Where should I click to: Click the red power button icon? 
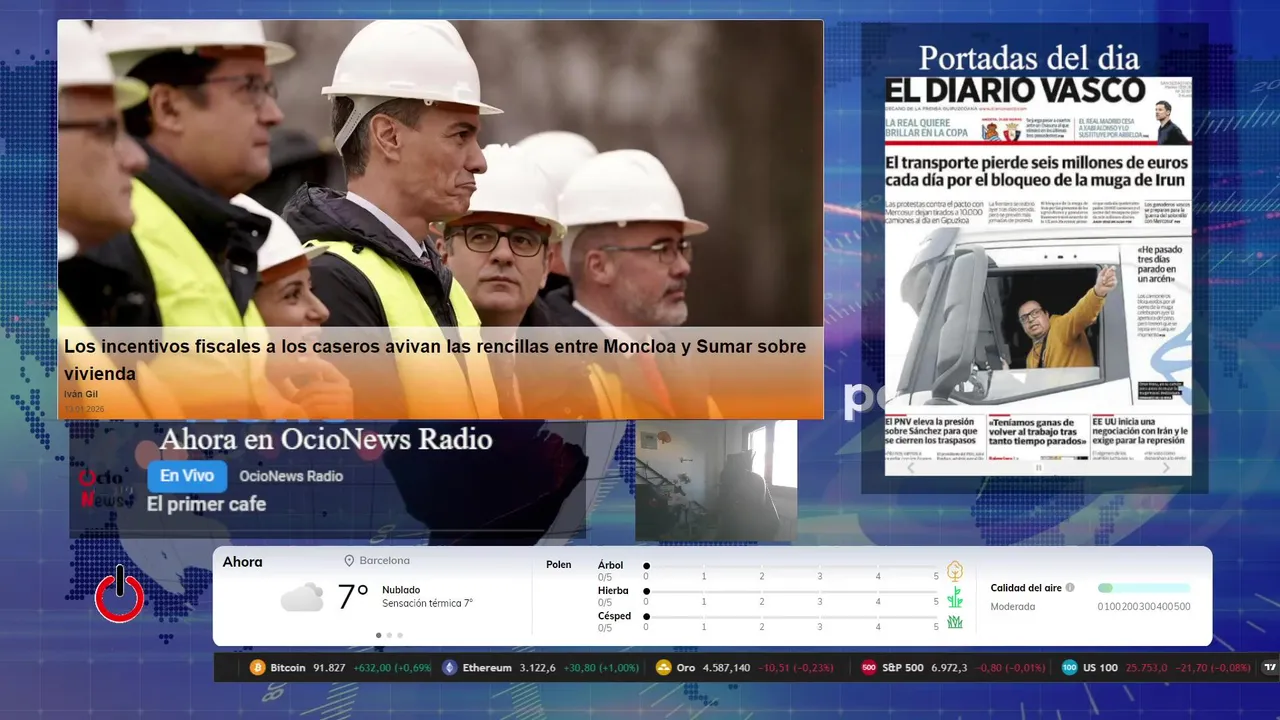119,595
